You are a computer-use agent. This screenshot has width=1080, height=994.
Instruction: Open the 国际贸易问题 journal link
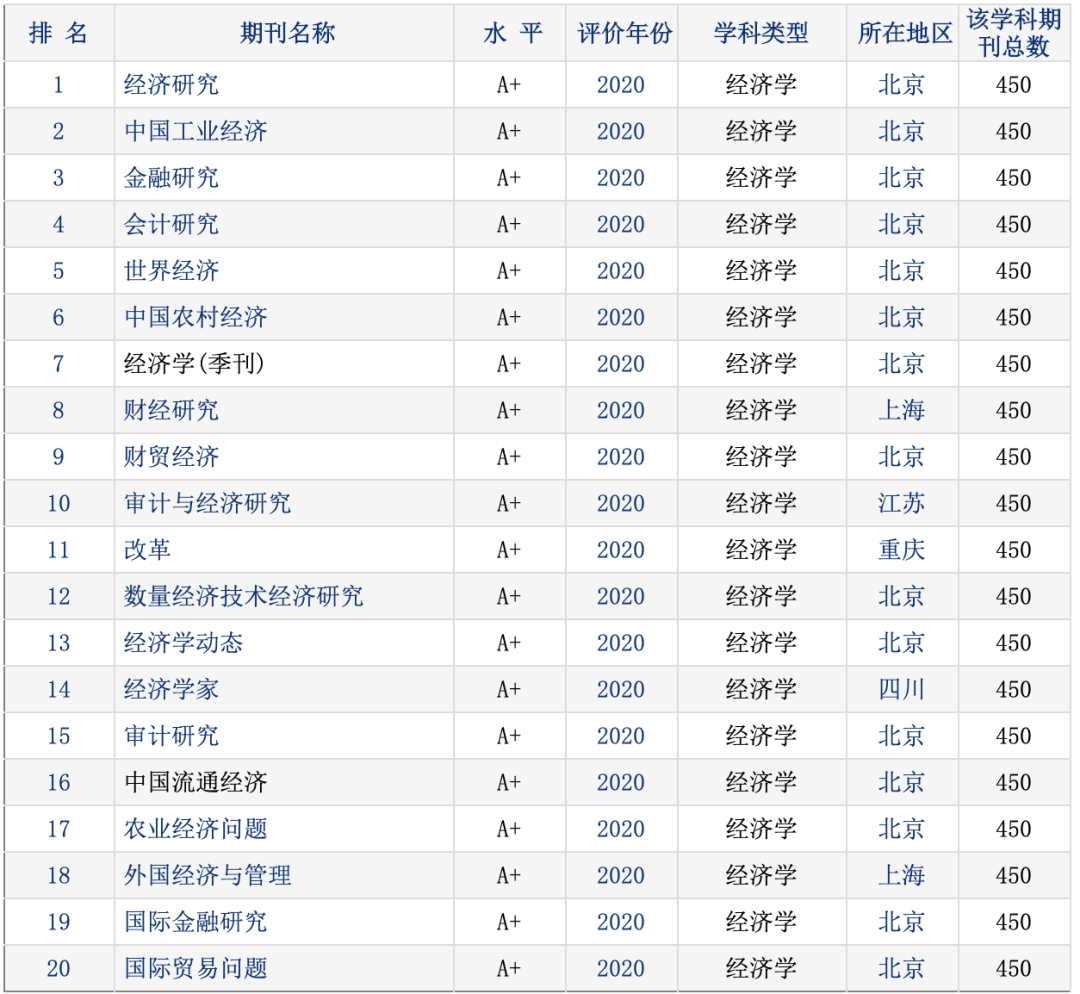[x=196, y=968]
